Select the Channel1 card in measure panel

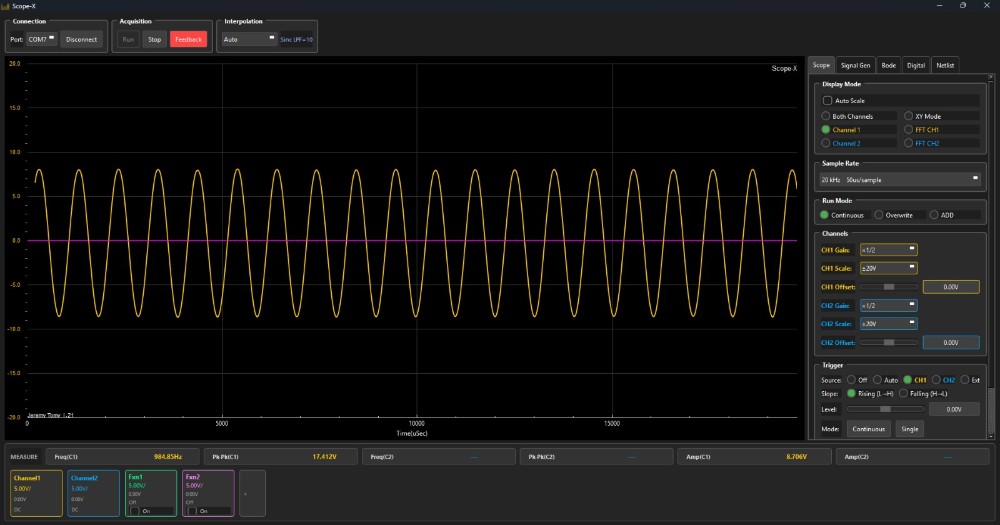(36, 493)
